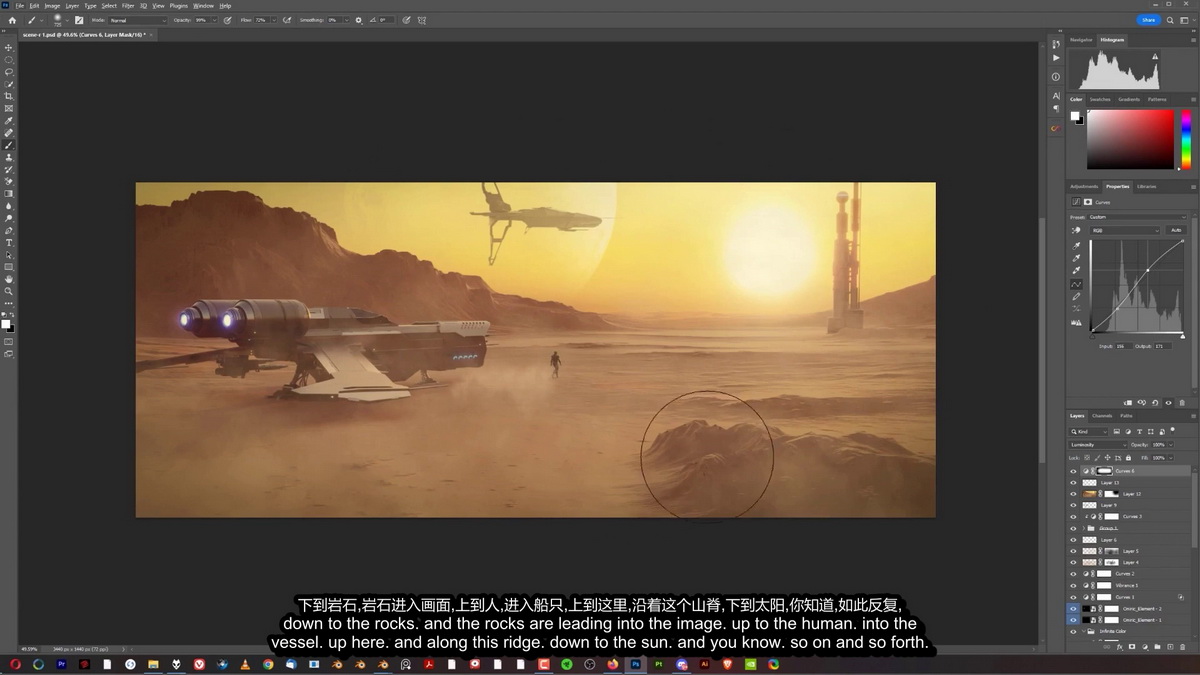Pick a color in the Color panel field
The height and width of the screenshot is (675, 1200).
[1130, 139]
